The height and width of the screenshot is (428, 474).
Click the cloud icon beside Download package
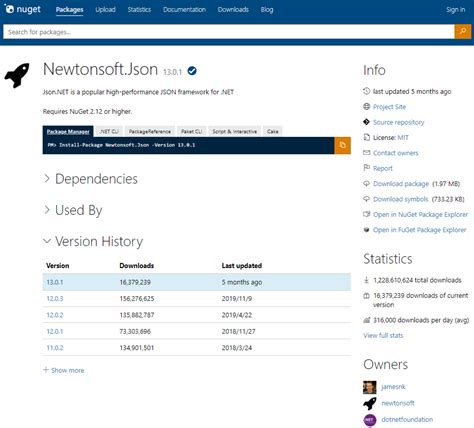pos(366,183)
